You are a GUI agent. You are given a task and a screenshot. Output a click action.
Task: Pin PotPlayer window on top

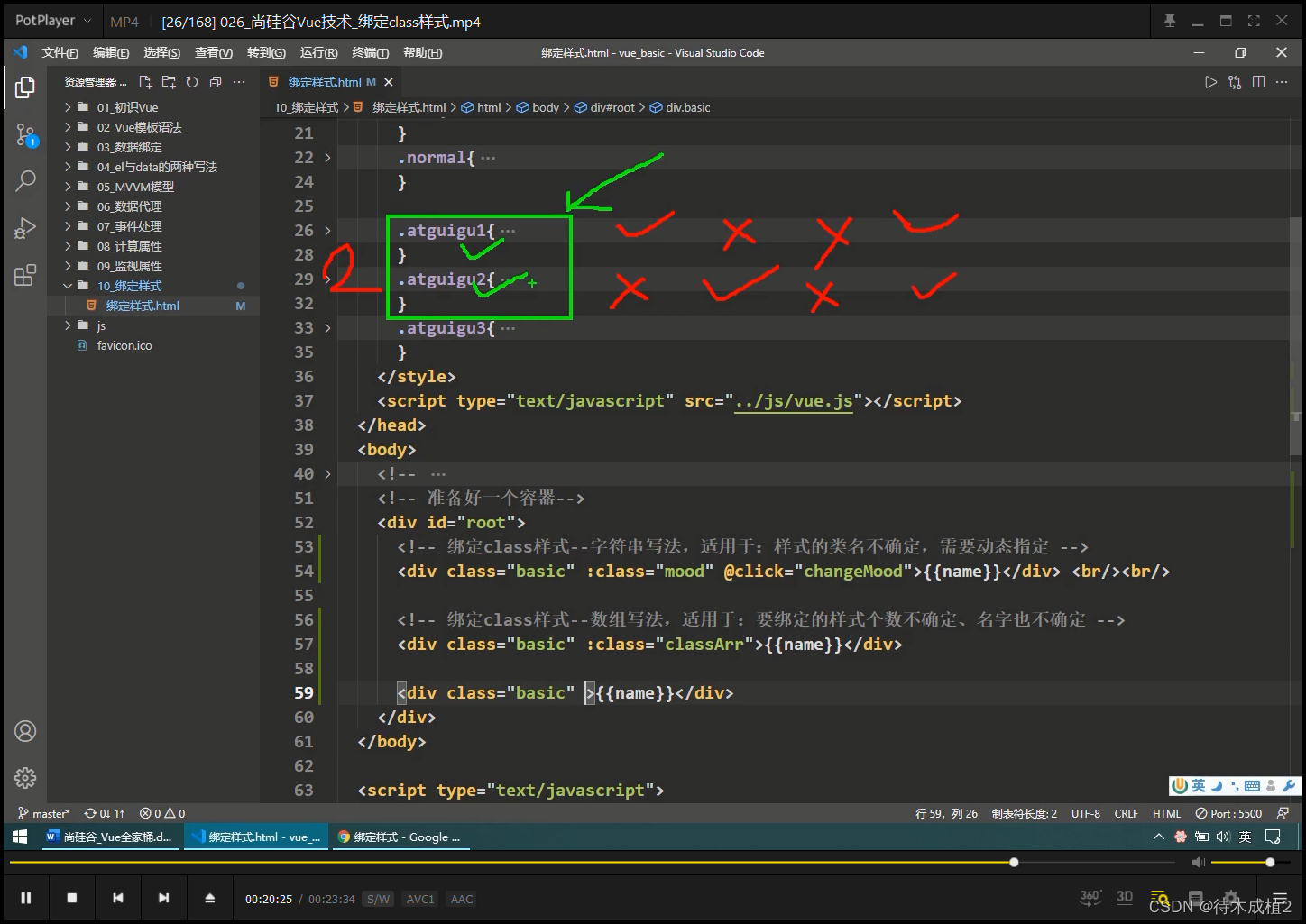(x=1170, y=21)
